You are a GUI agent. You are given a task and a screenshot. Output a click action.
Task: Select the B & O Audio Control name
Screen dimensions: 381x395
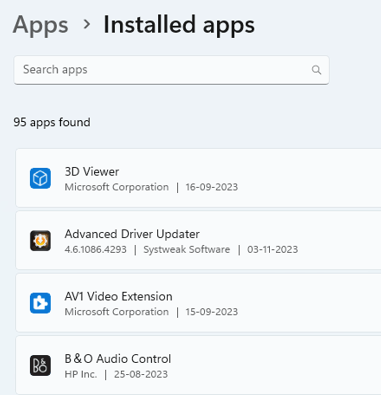(x=118, y=359)
